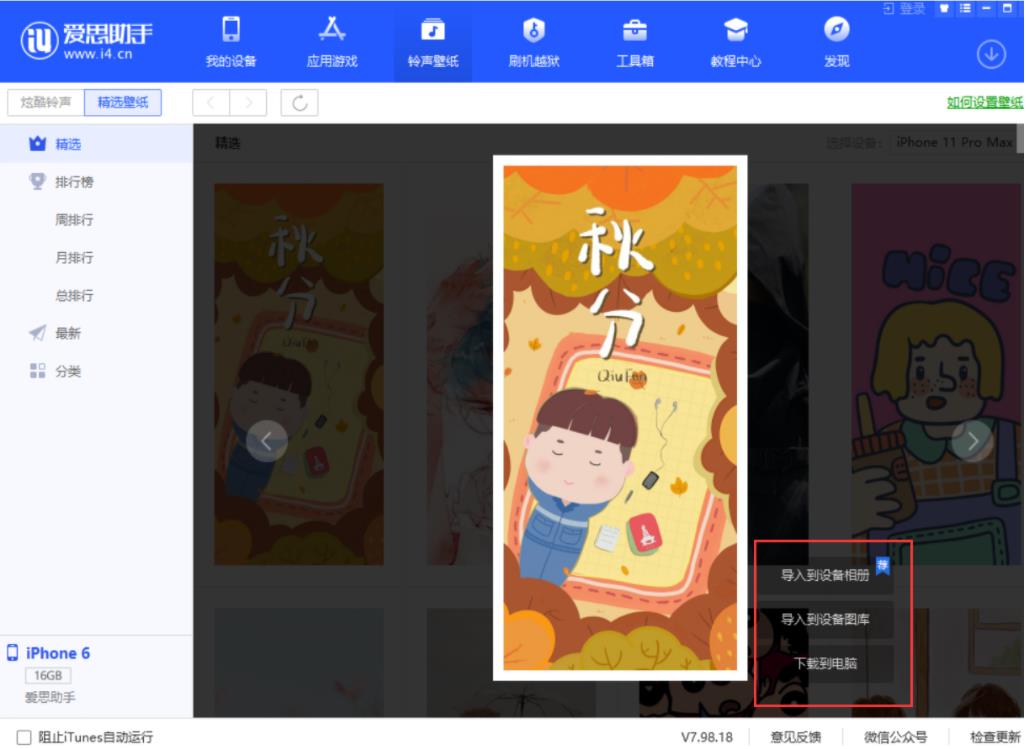This screenshot has height=749, width=1026.
Task: Click 导入到设备相册 button
Action: [x=824, y=576]
